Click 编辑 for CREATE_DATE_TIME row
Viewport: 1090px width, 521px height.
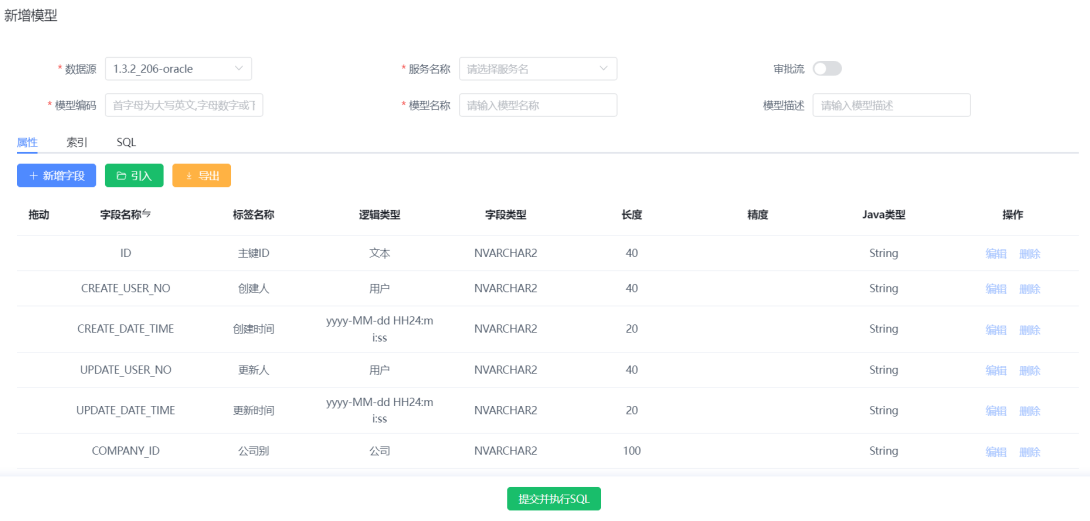tap(996, 329)
